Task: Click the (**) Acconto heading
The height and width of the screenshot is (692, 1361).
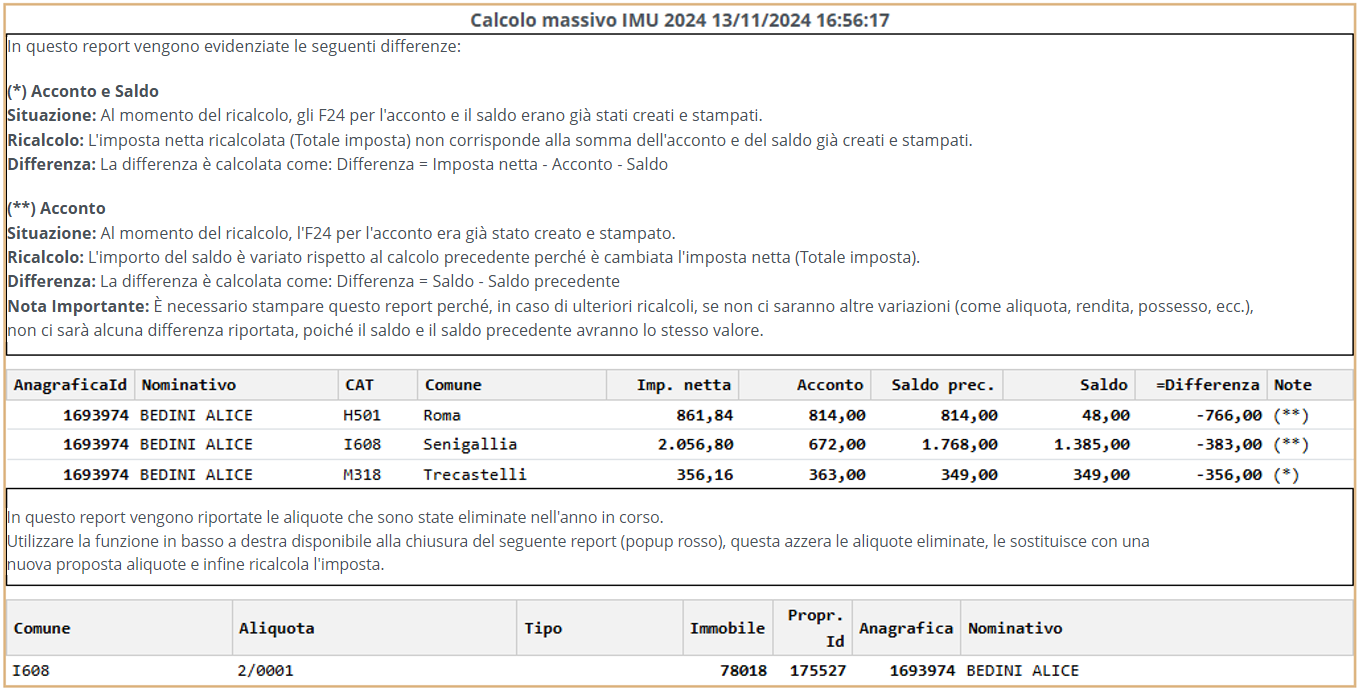Action: [x=56, y=208]
